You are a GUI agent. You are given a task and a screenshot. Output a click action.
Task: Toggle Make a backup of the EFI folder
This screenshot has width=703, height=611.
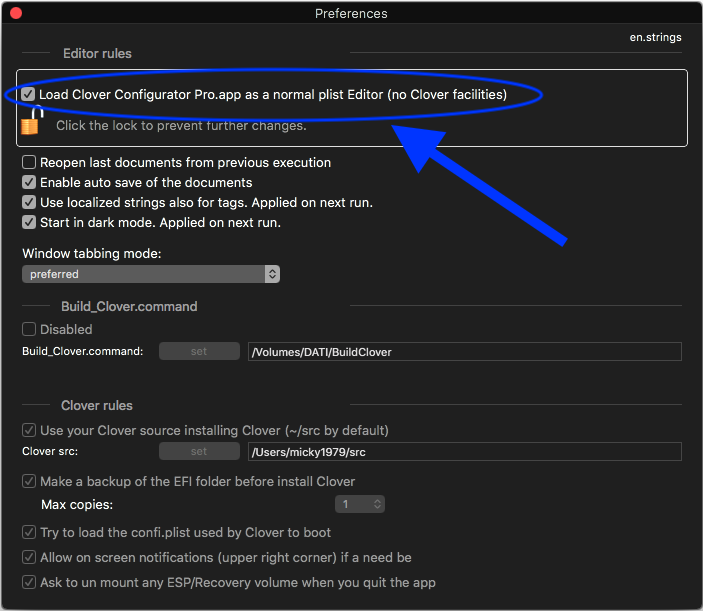(x=29, y=481)
